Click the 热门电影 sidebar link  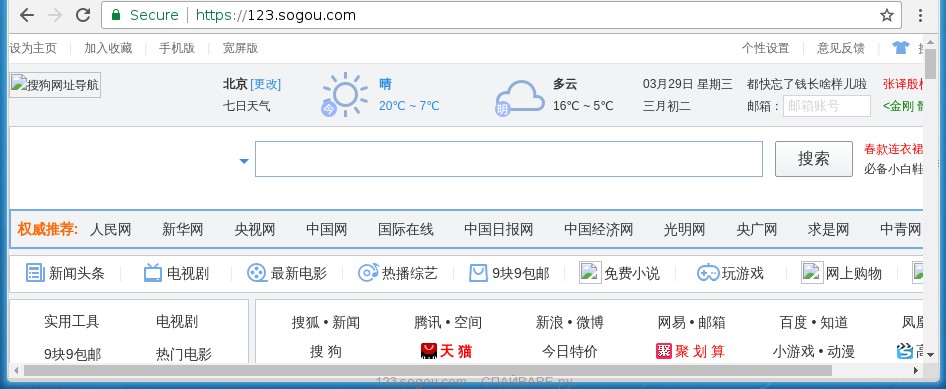[183, 354]
